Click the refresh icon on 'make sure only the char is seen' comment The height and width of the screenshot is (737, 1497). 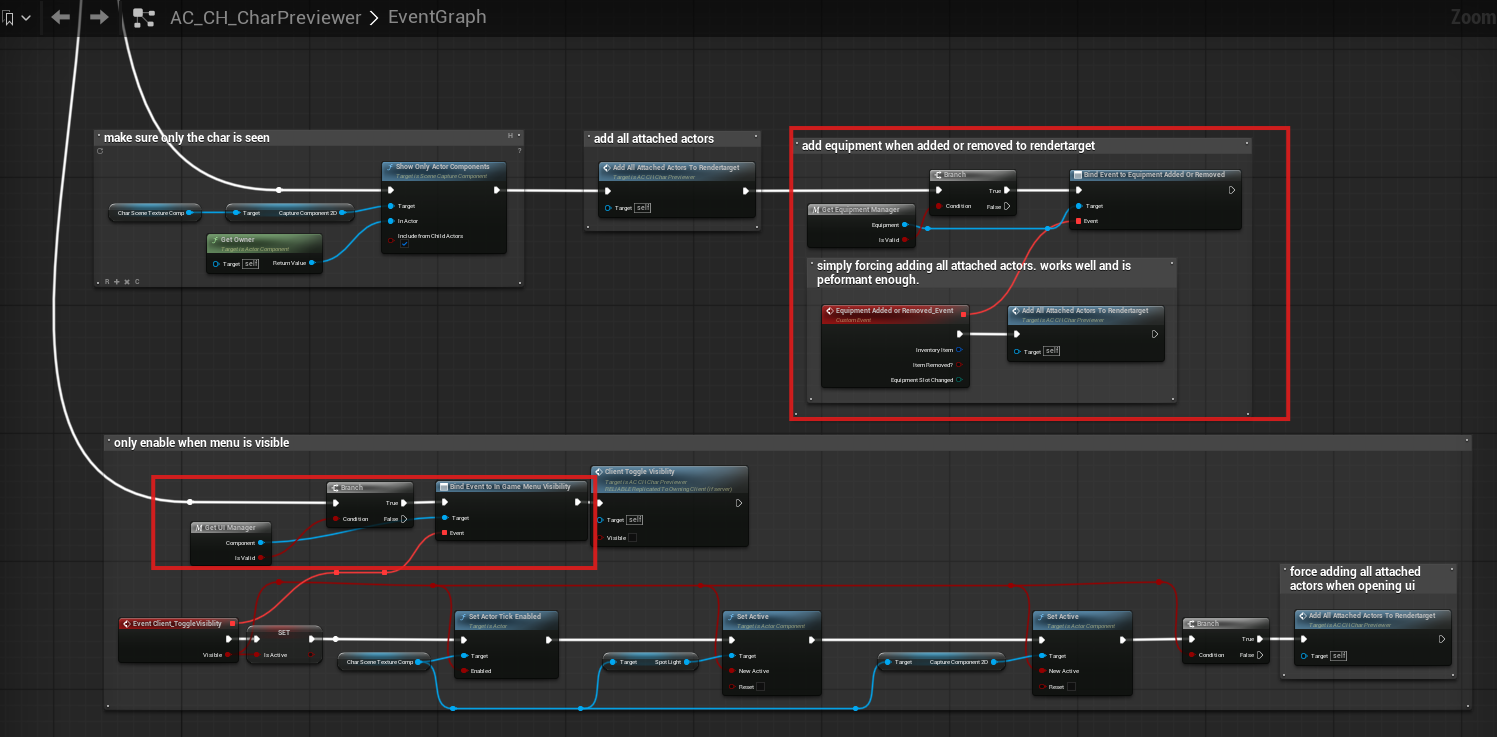[100, 151]
